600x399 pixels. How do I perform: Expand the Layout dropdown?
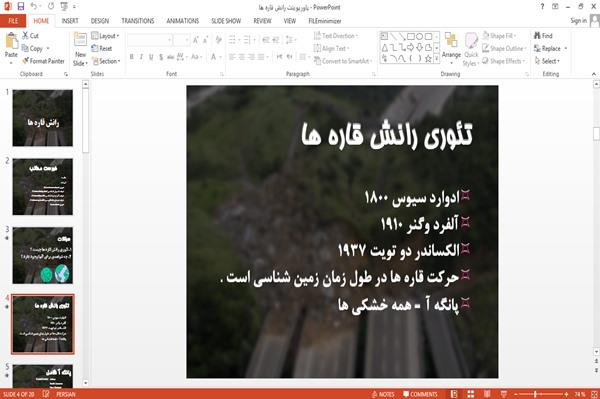tap(105, 36)
